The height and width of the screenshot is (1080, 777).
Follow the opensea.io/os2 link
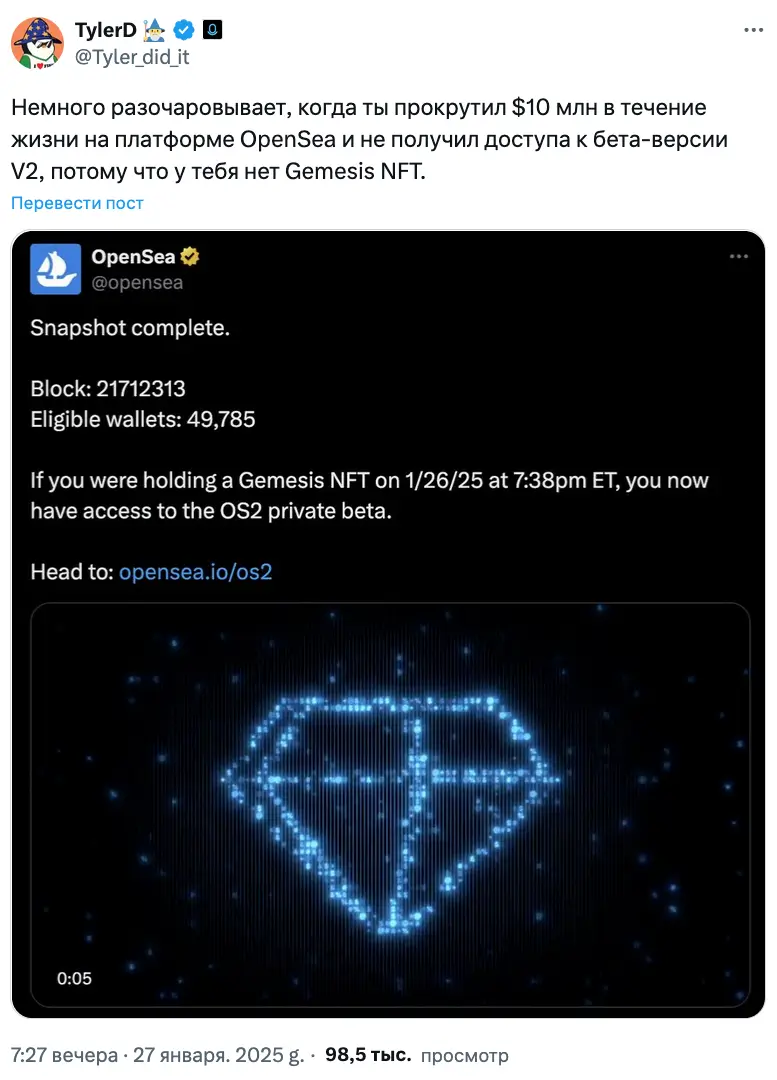(196, 572)
